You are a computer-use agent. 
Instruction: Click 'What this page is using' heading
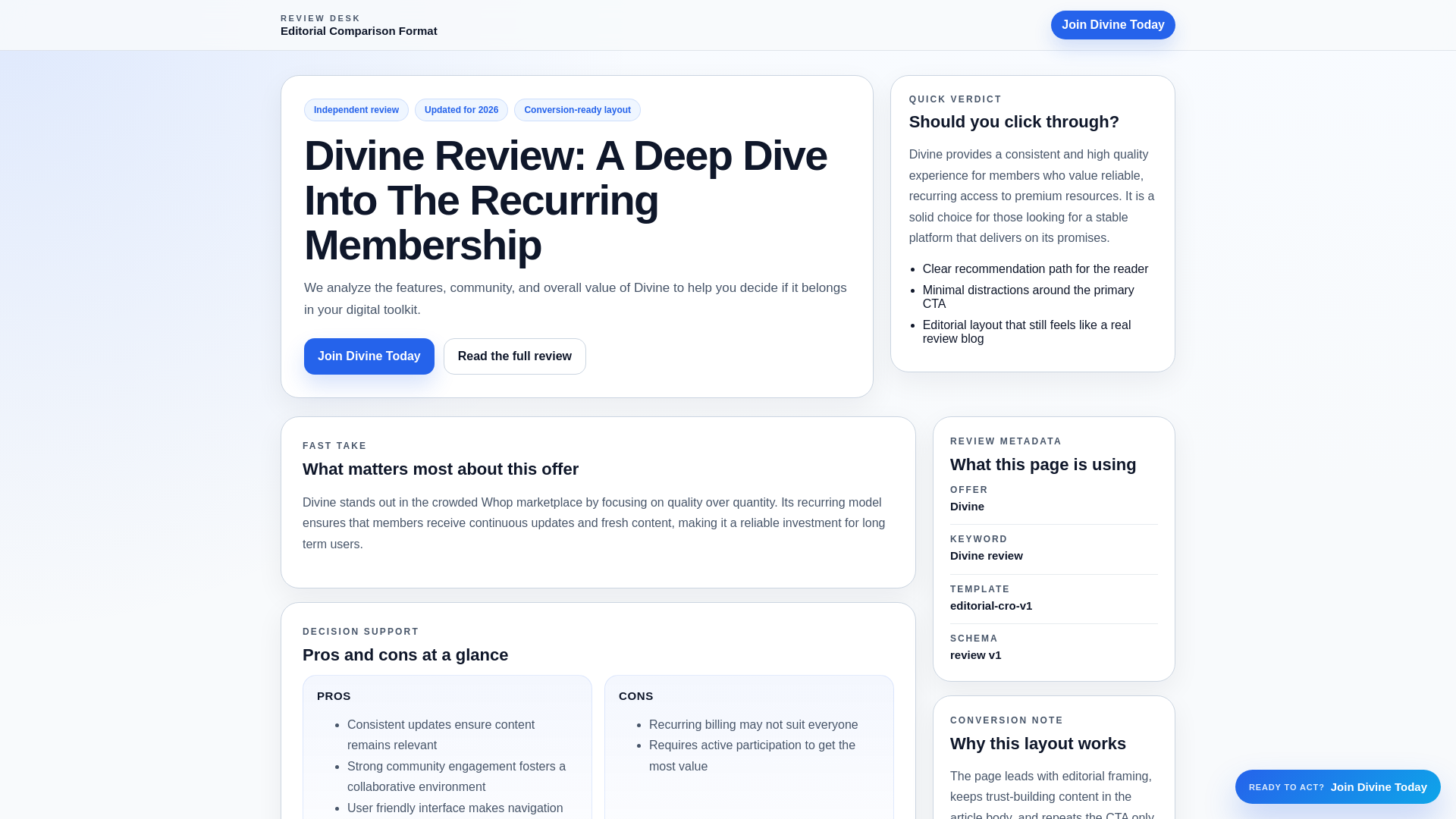point(1043,465)
